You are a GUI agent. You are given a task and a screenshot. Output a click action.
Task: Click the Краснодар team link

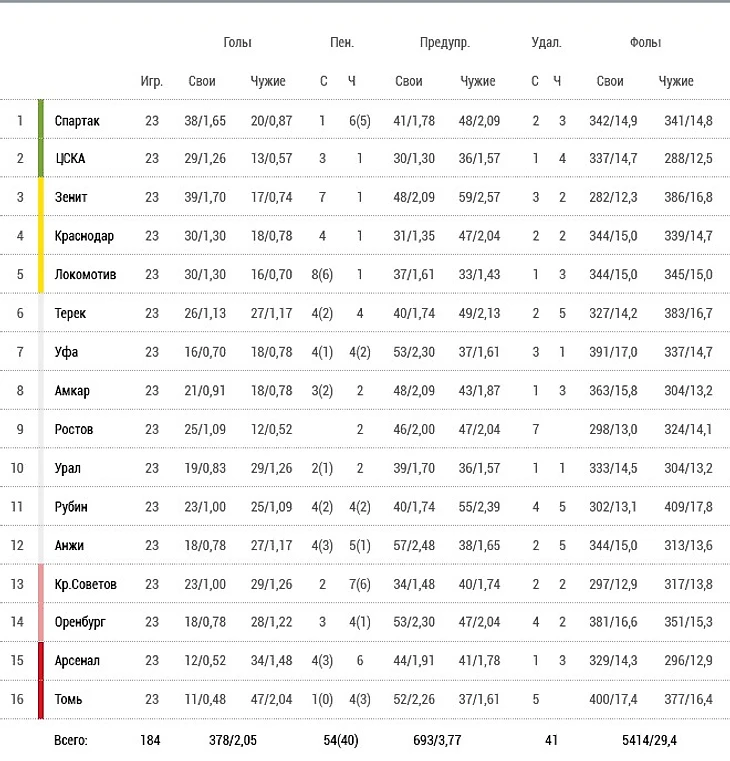coord(84,236)
